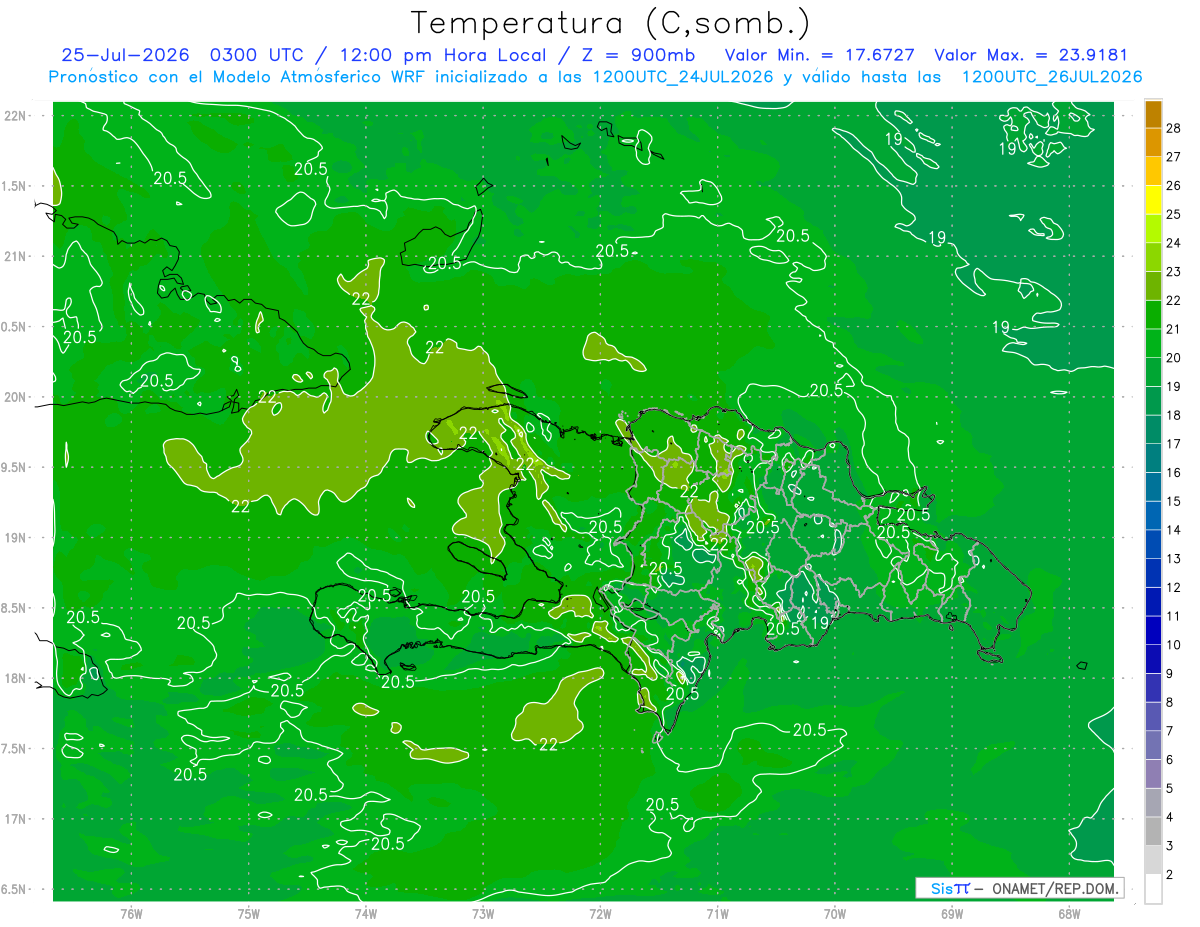Click the light gray swatch between labels 2 and 3

(1153, 860)
